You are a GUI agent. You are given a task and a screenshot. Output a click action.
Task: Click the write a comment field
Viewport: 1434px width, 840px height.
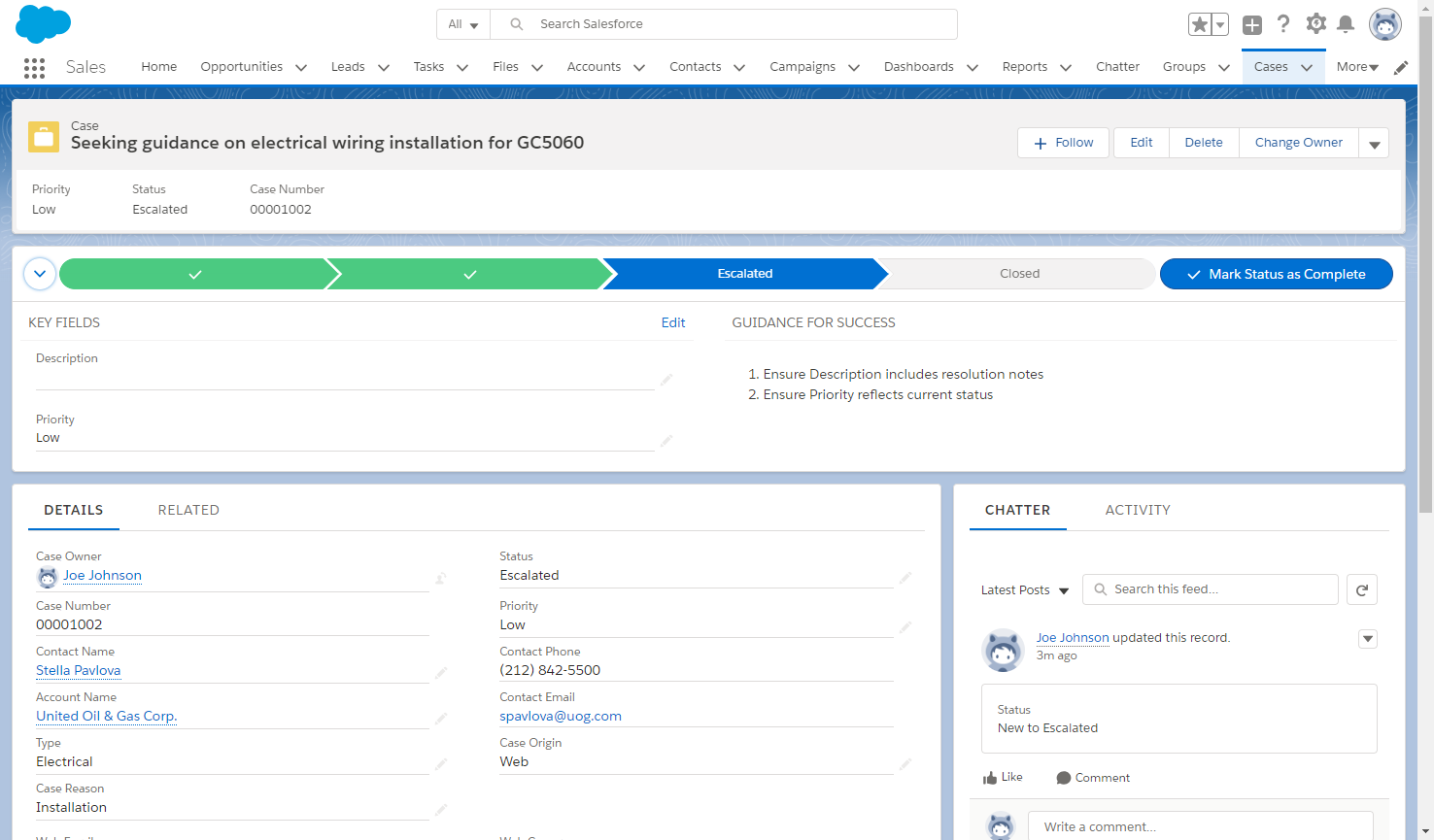pyautogui.click(x=1201, y=826)
